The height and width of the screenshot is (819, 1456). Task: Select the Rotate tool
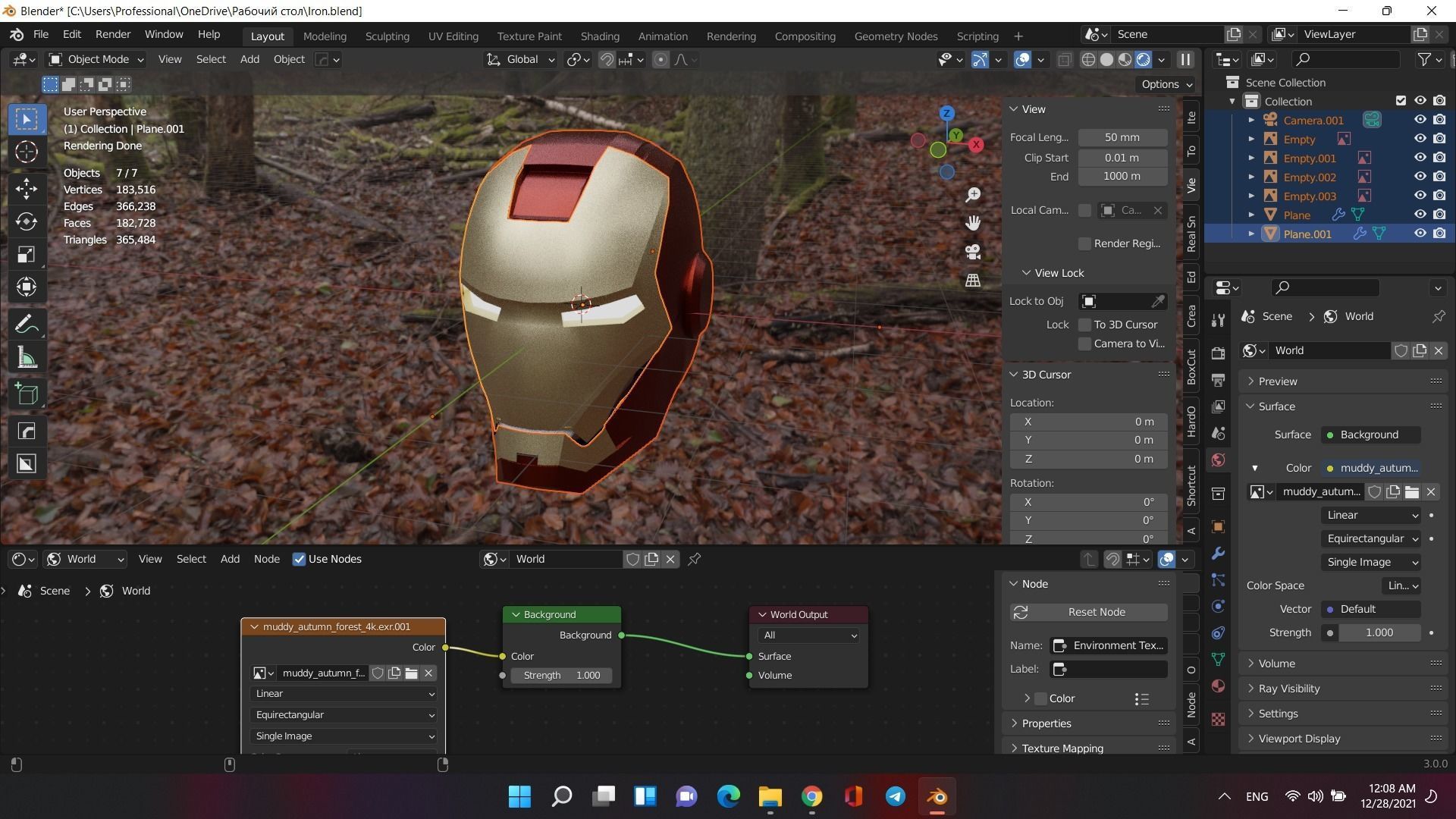(27, 221)
